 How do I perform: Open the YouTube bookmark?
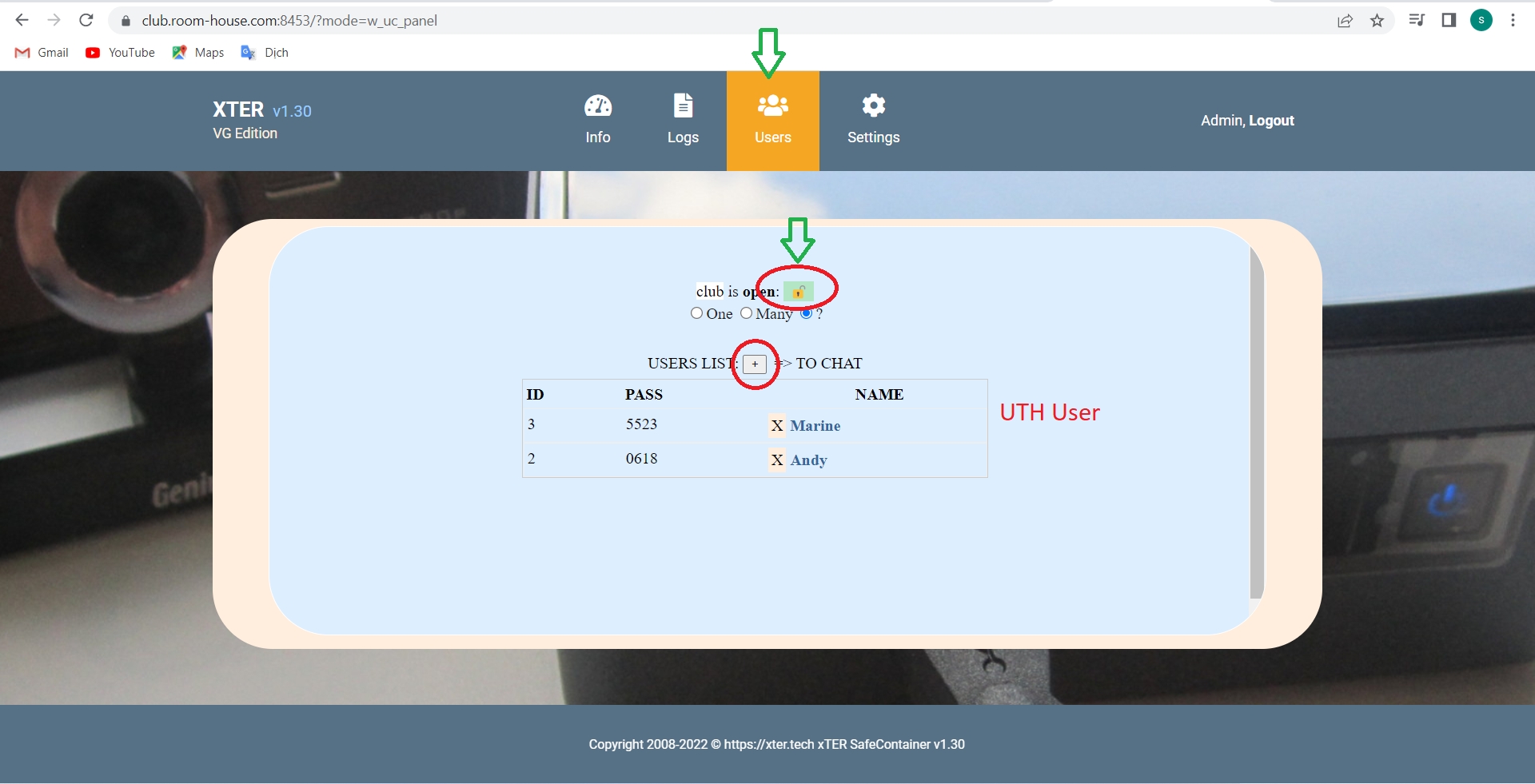121,53
